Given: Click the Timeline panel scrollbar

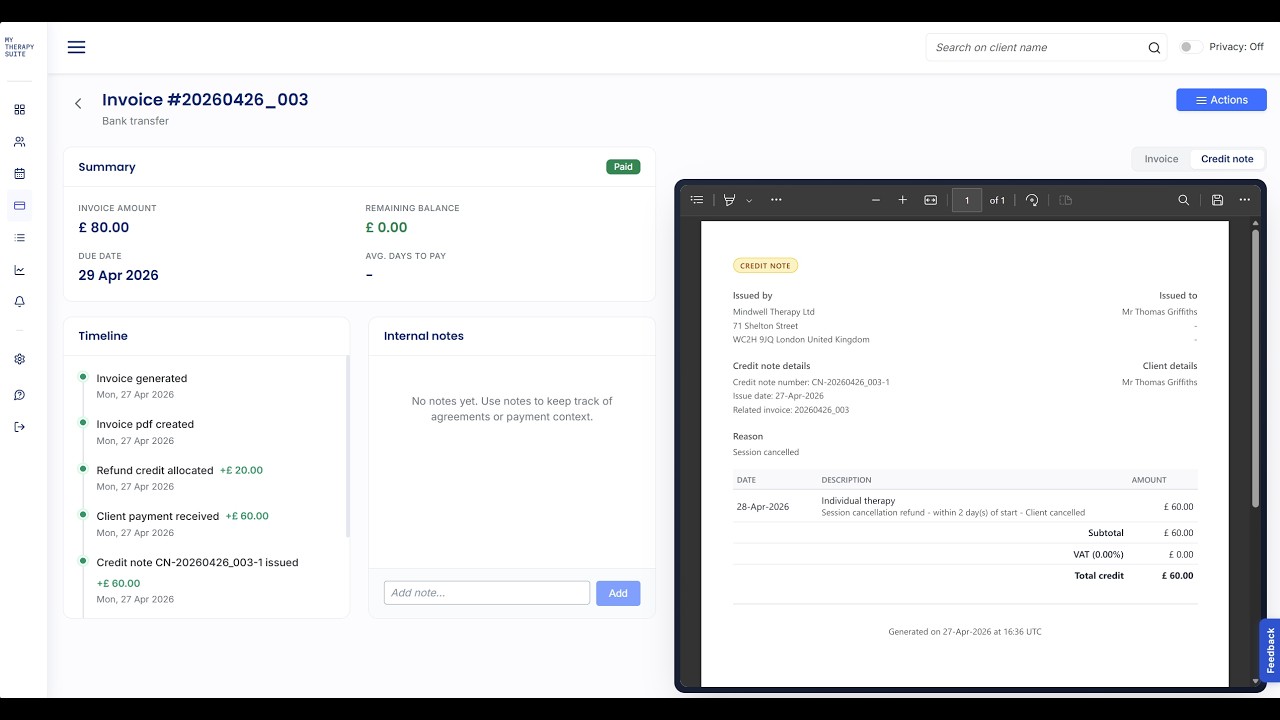Looking at the screenshot, I should pos(347,447).
